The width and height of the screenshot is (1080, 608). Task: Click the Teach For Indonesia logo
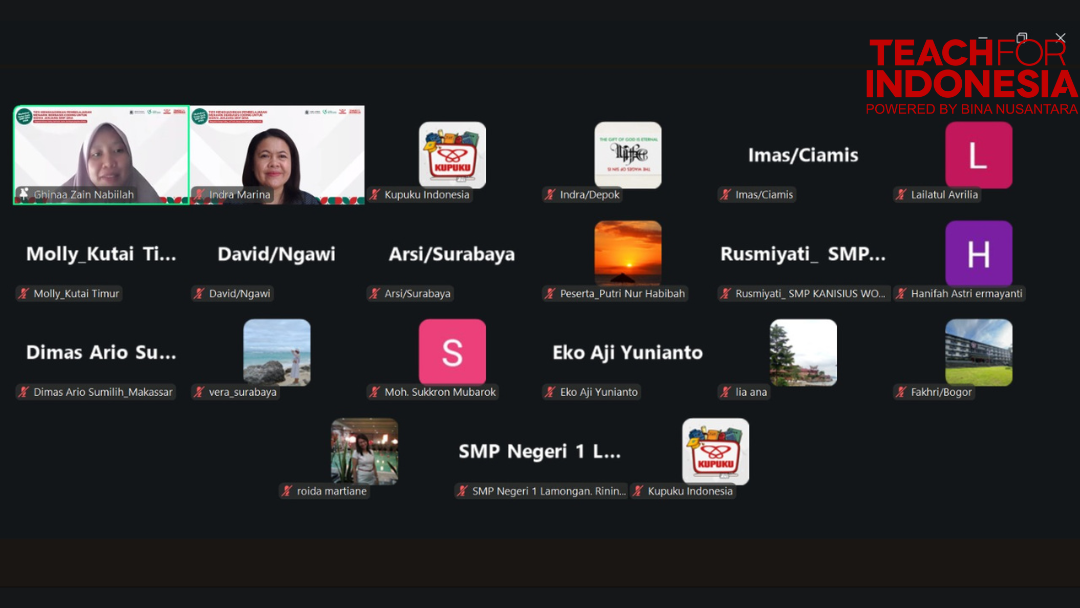coord(970,78)
